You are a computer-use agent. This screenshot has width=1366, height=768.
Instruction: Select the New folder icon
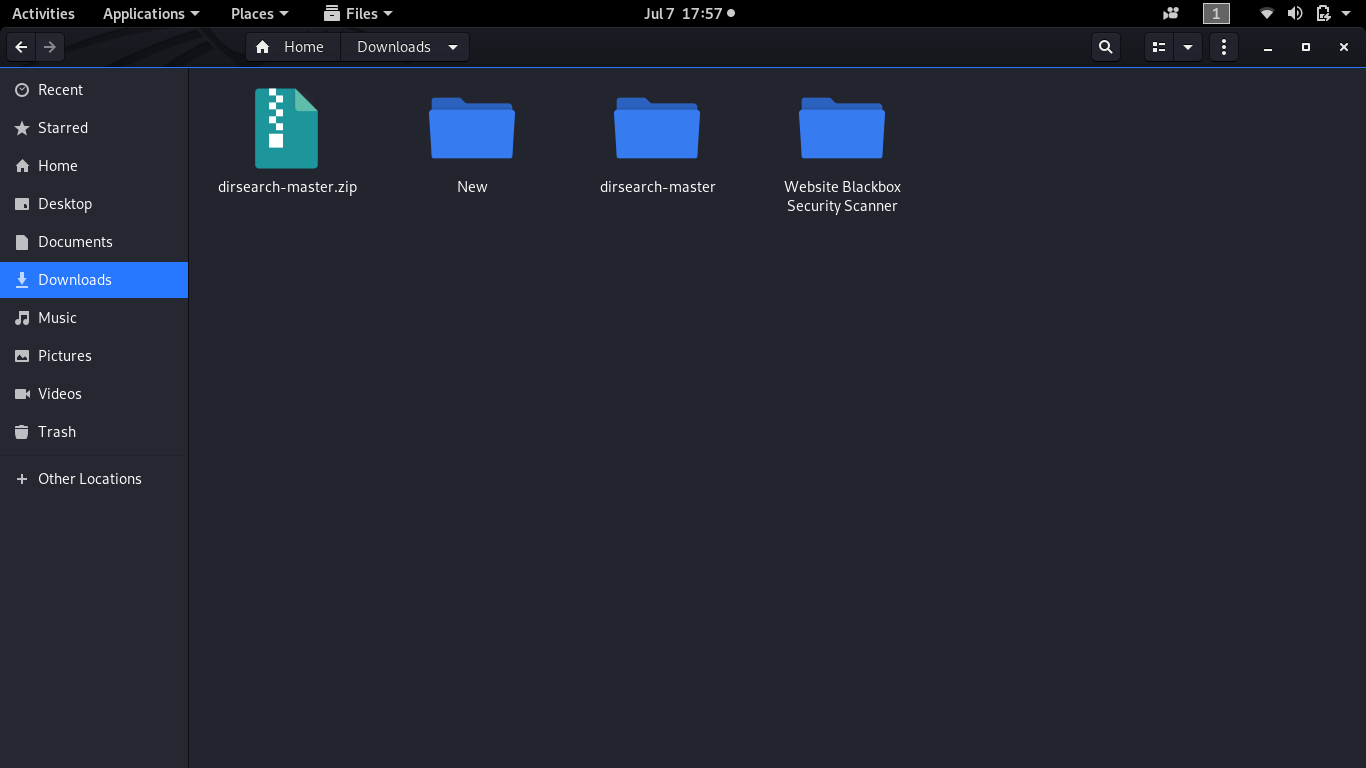click(x=472, y=128)
